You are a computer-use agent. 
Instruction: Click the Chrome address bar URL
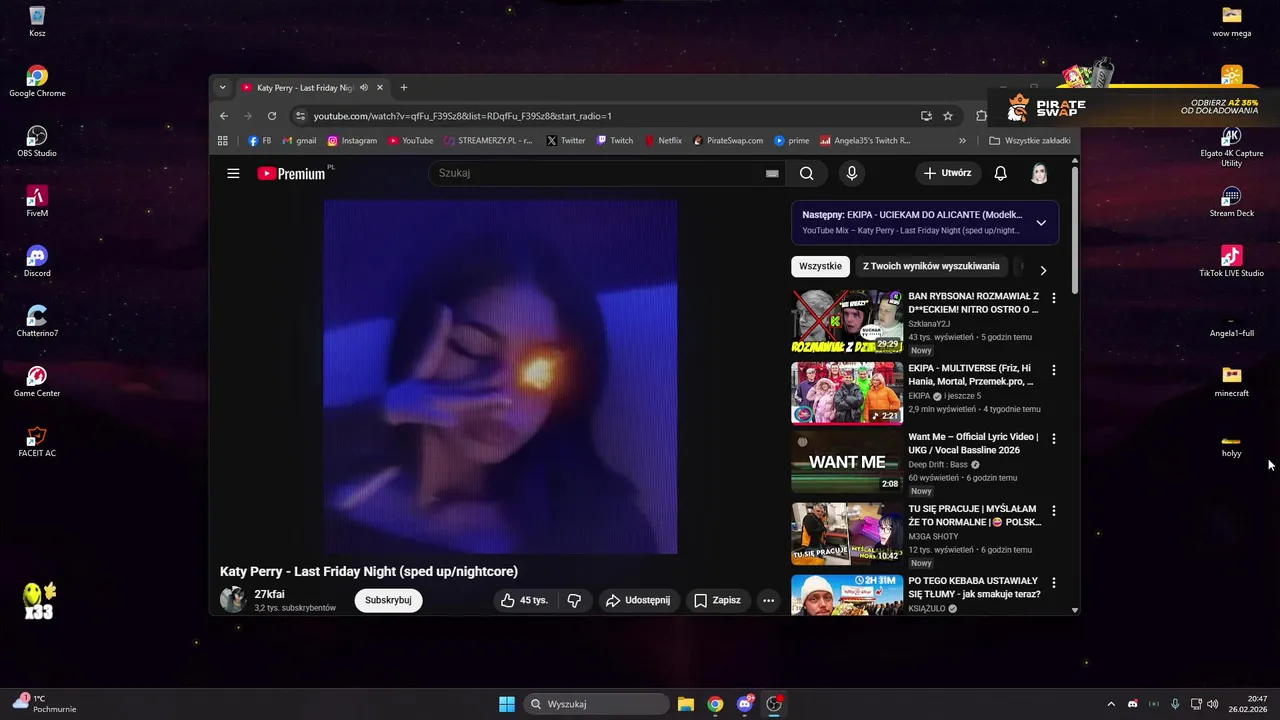(462, 116)
